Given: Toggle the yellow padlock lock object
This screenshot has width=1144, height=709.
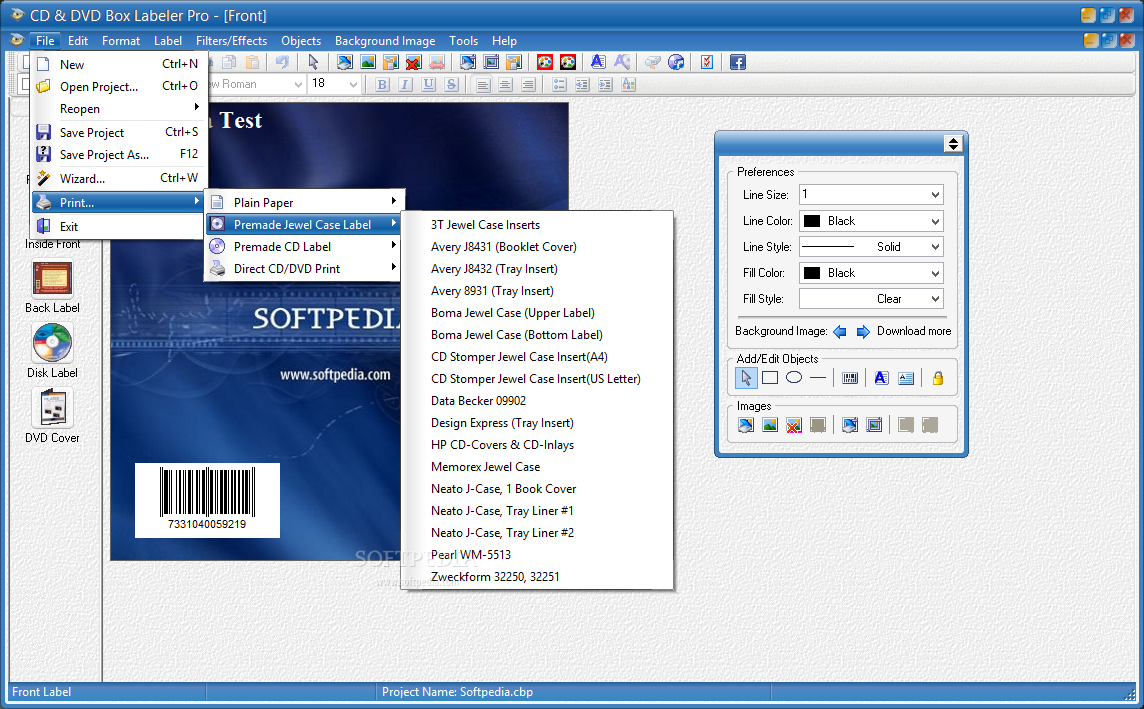Looking at the screenshot, I should (938, 378).
